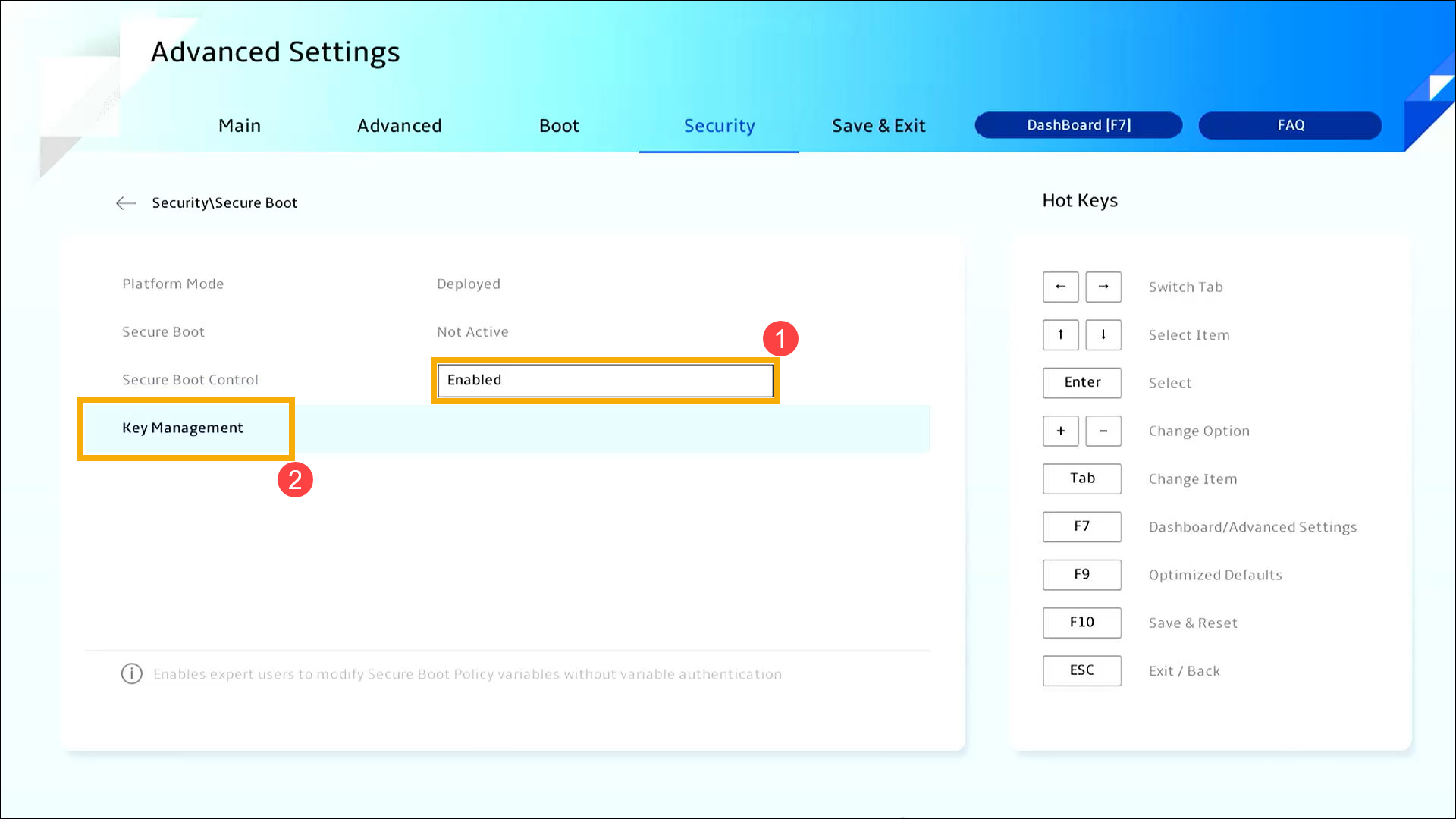The image size is (1456, 819).
Task: Click the left arrow hot key icon
Action: click(1060, 287)
